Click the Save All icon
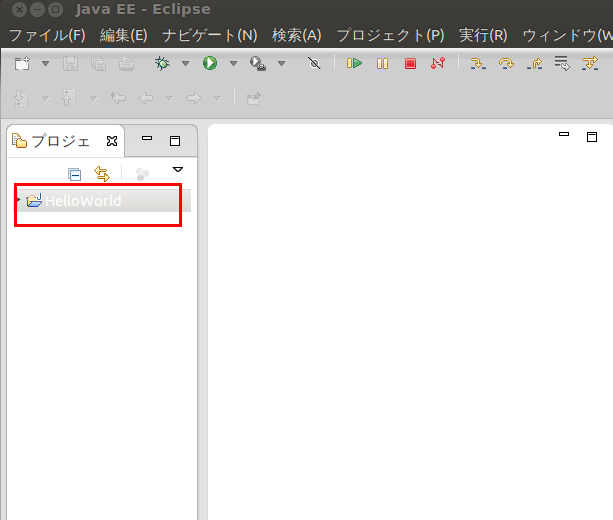613x520 pixels. (x=98, y=63)
